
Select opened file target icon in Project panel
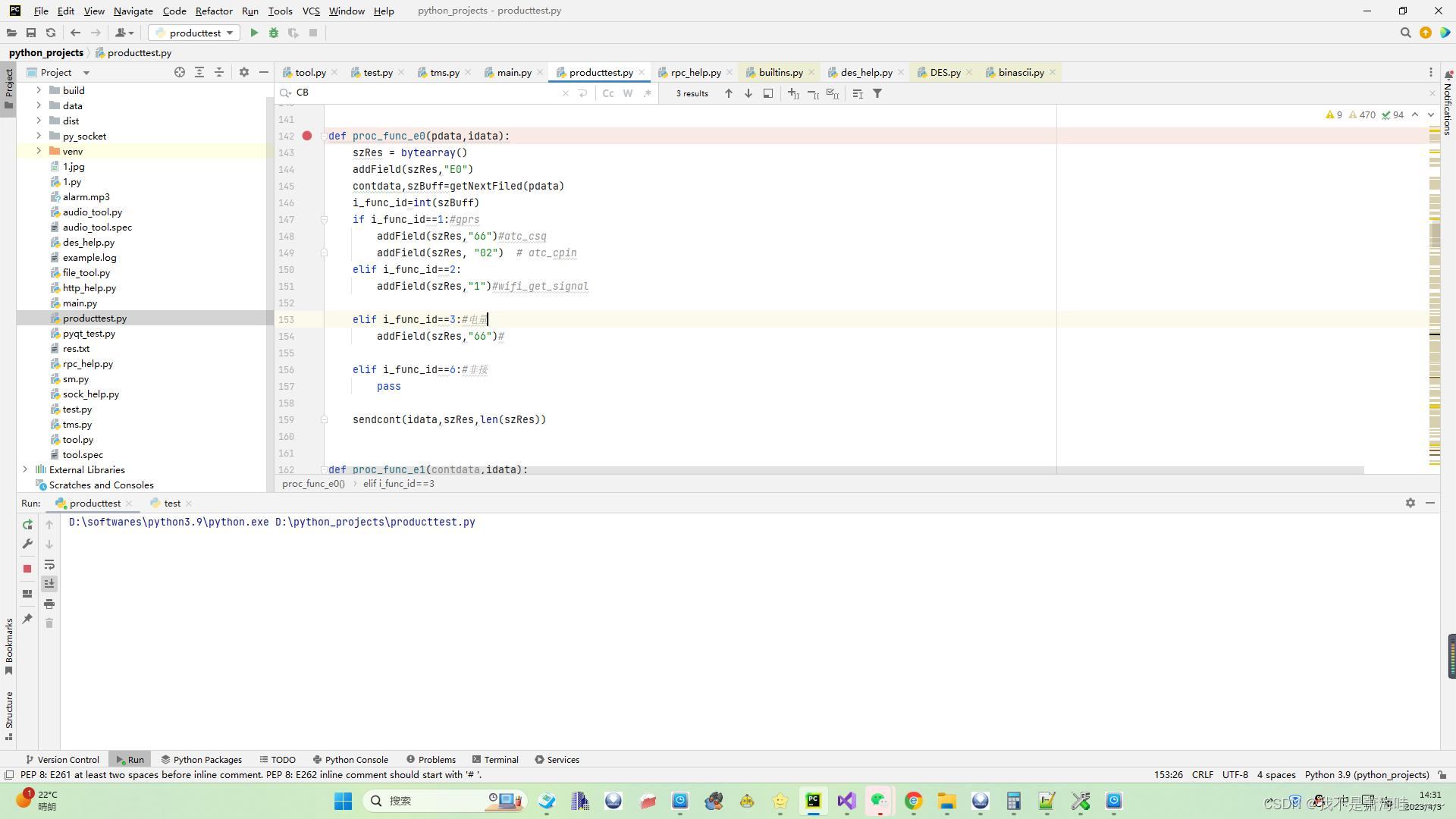click(x=180, y=72)
